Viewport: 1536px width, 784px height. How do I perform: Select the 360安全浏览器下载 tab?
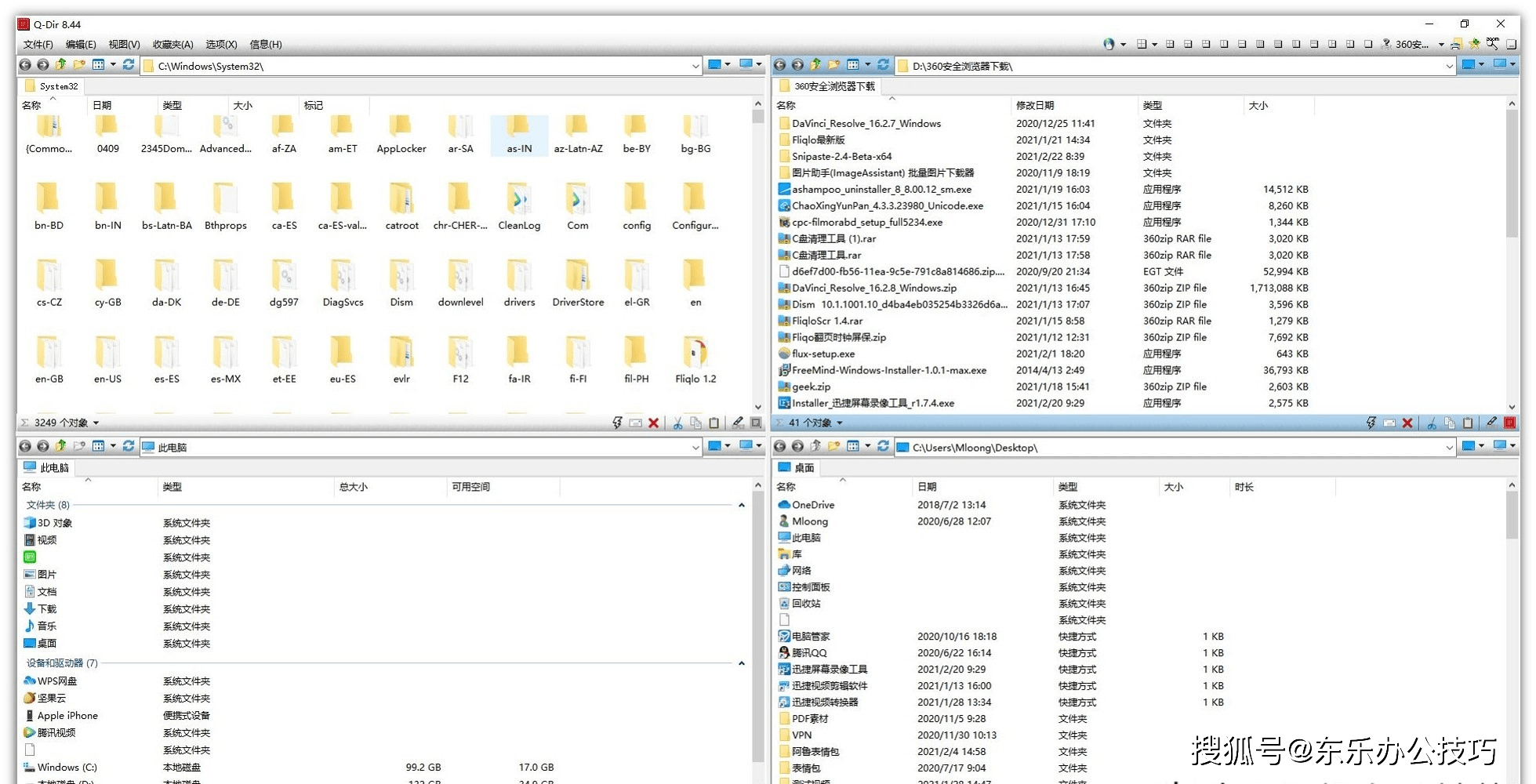point(827,86)
